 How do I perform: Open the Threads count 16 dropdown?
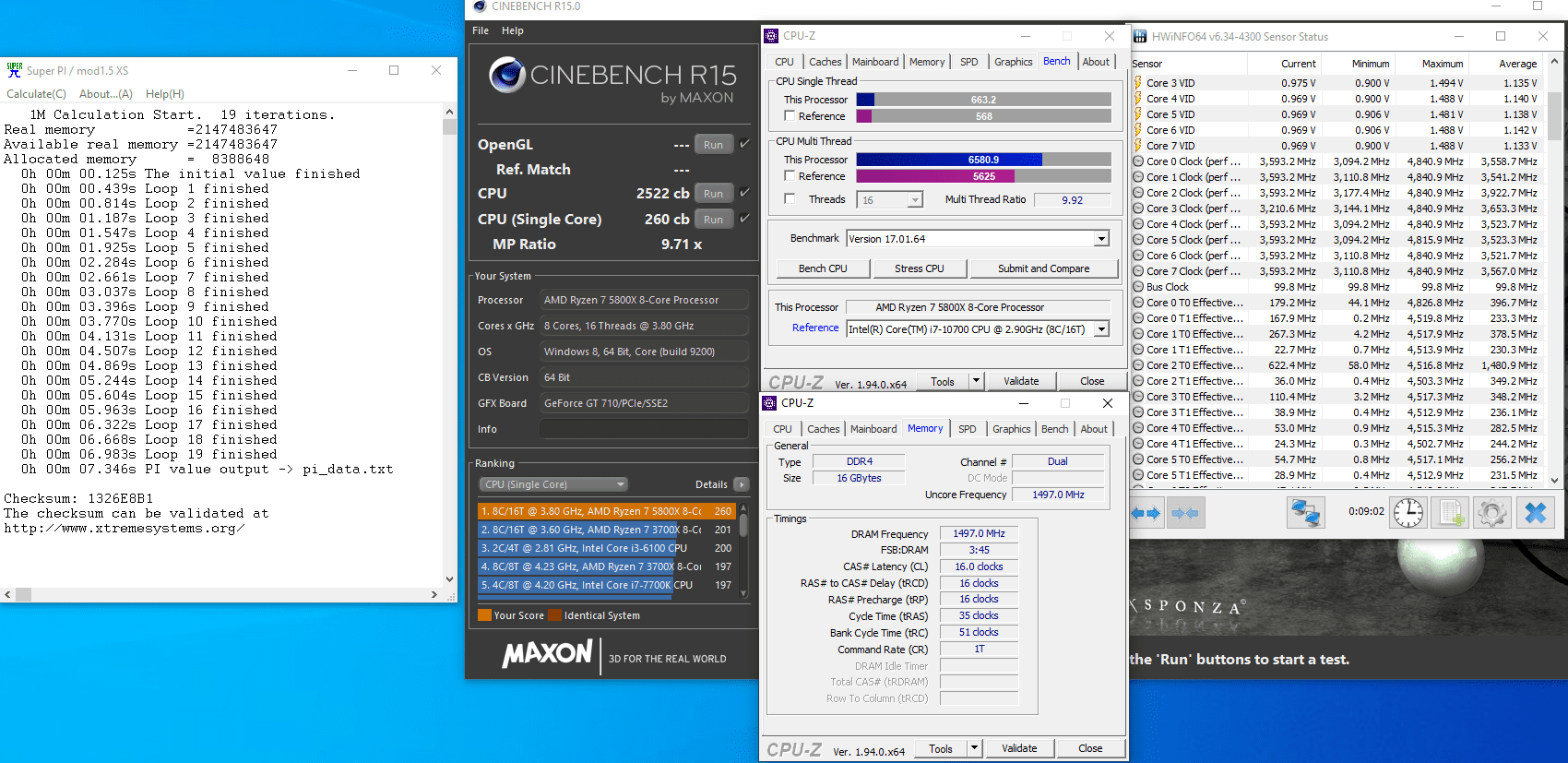point(915,200)
